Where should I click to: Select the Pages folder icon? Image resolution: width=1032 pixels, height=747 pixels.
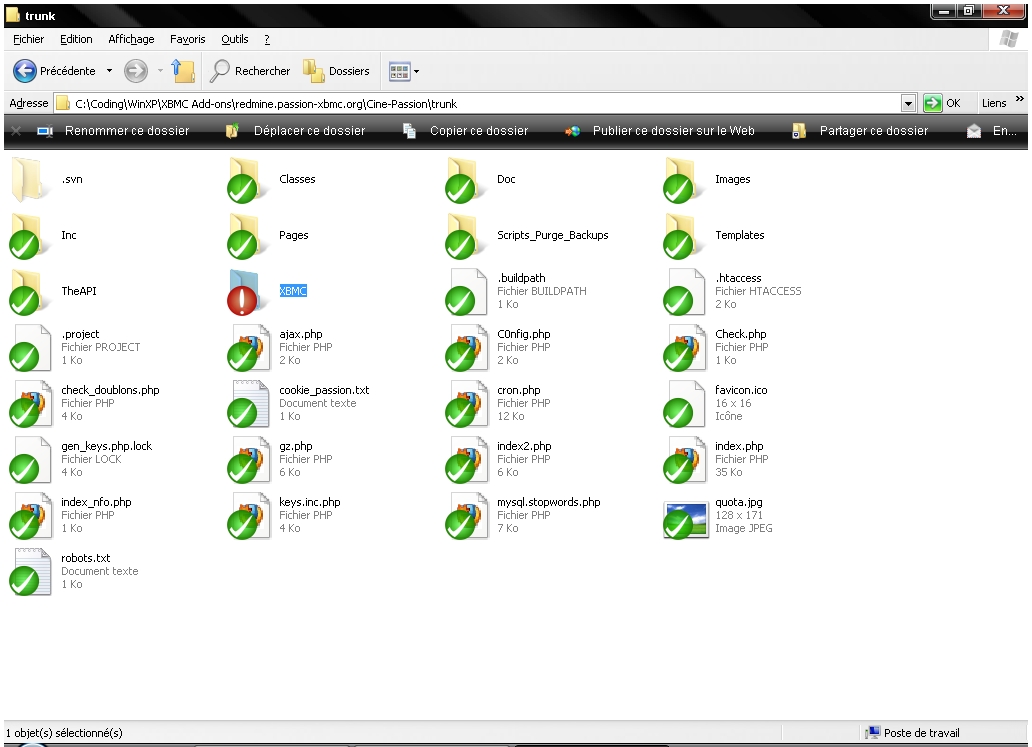(x=248, y=235)
